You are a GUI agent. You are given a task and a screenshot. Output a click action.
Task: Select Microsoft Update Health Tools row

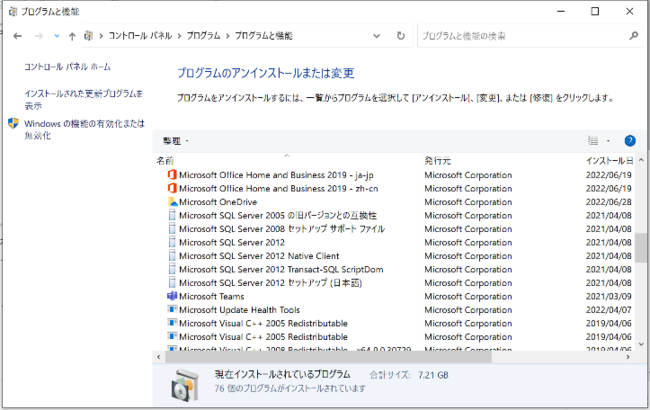394,310
